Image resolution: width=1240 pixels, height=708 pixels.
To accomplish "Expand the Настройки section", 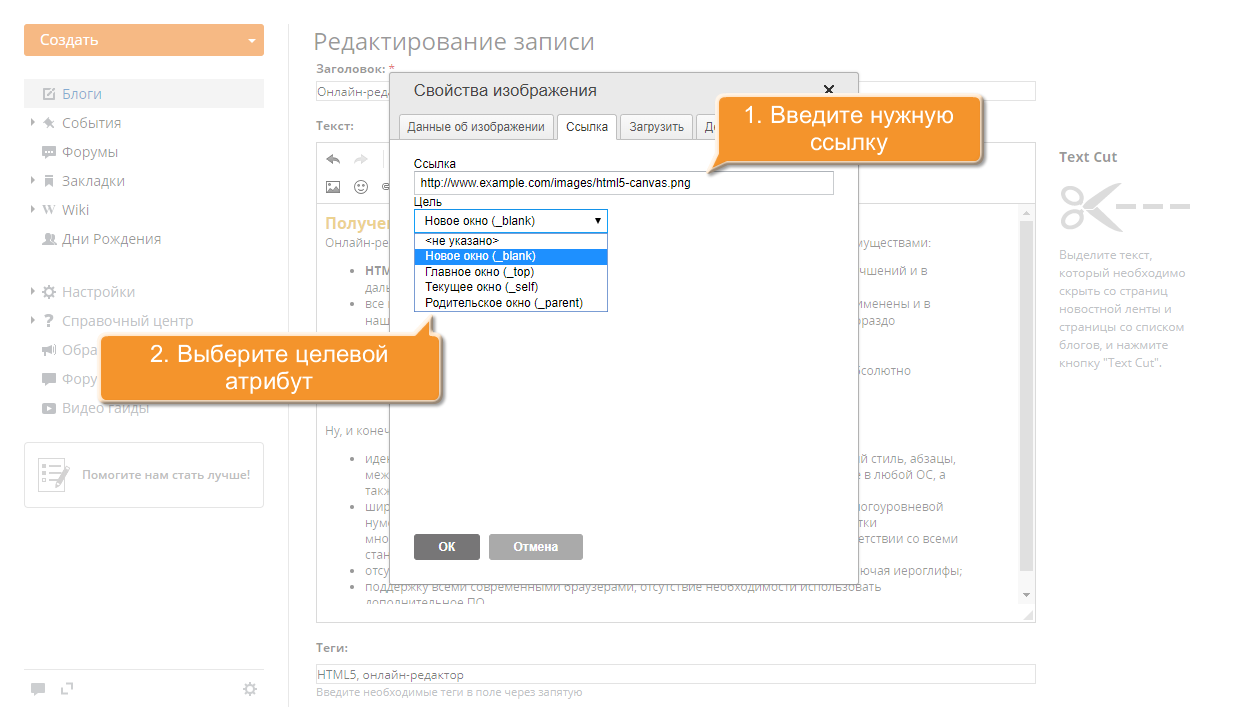I will pos(32,291).
